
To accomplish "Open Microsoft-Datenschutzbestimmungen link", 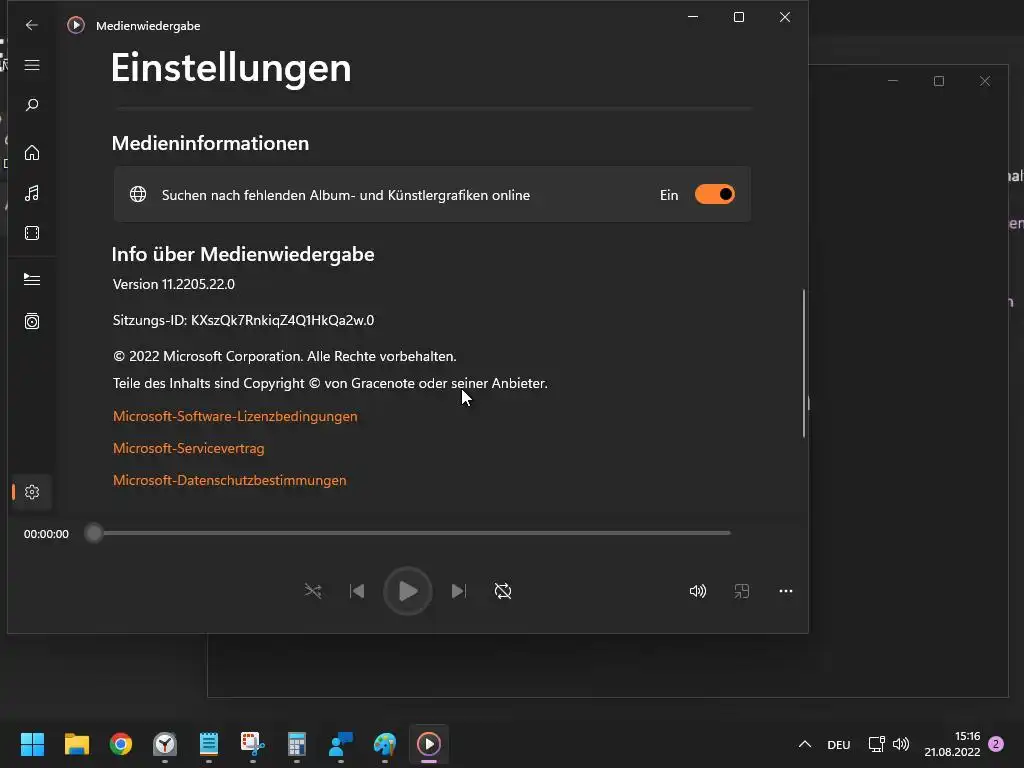I will pyautogui.click(x=229, y=480).
